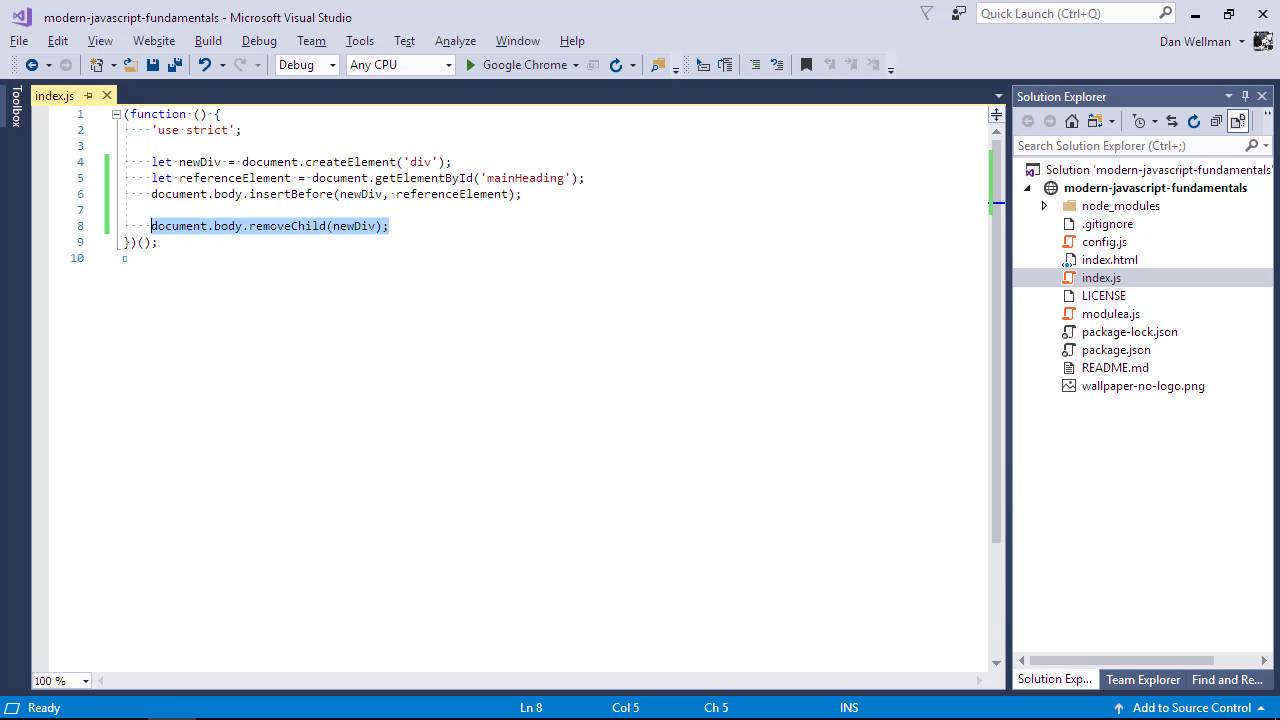Collapse the function block at line 1
This screenshot has width=1280, height=720.
tap(116, 114)
